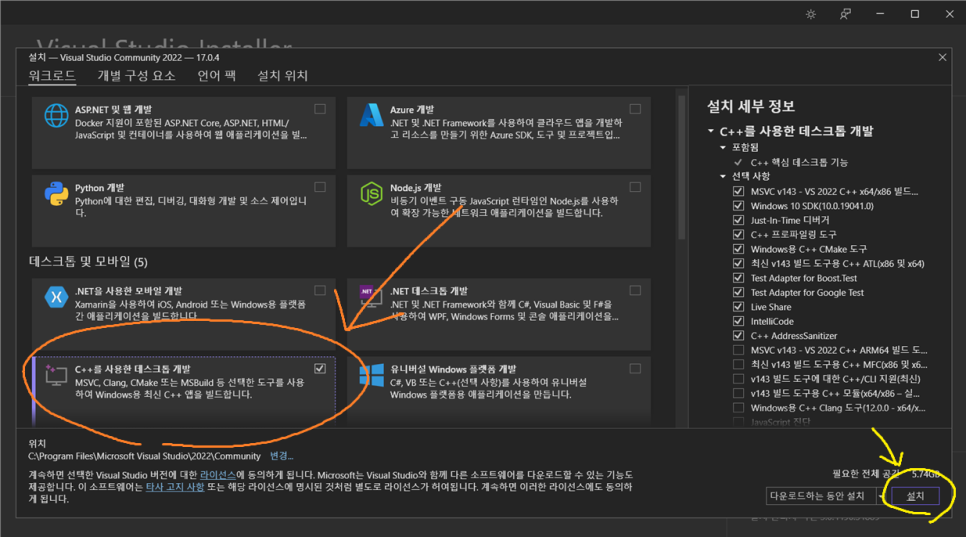
Task: Click the Azure development logo icon
Action: click(371, 115)
